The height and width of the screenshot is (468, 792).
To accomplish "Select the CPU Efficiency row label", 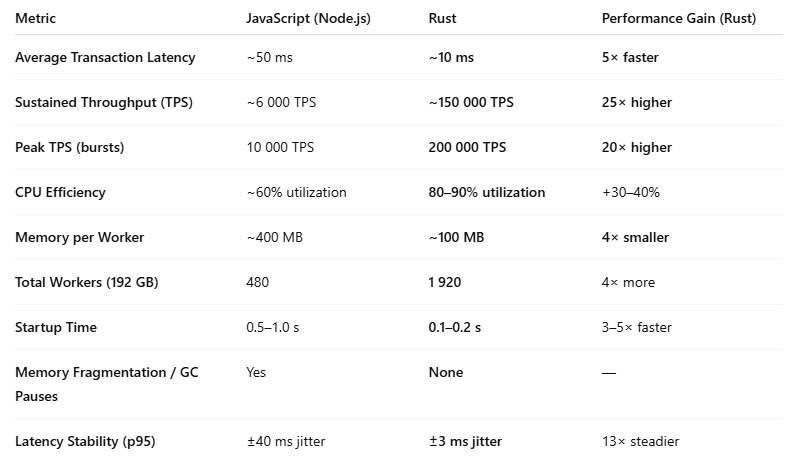I will point(60,192).
